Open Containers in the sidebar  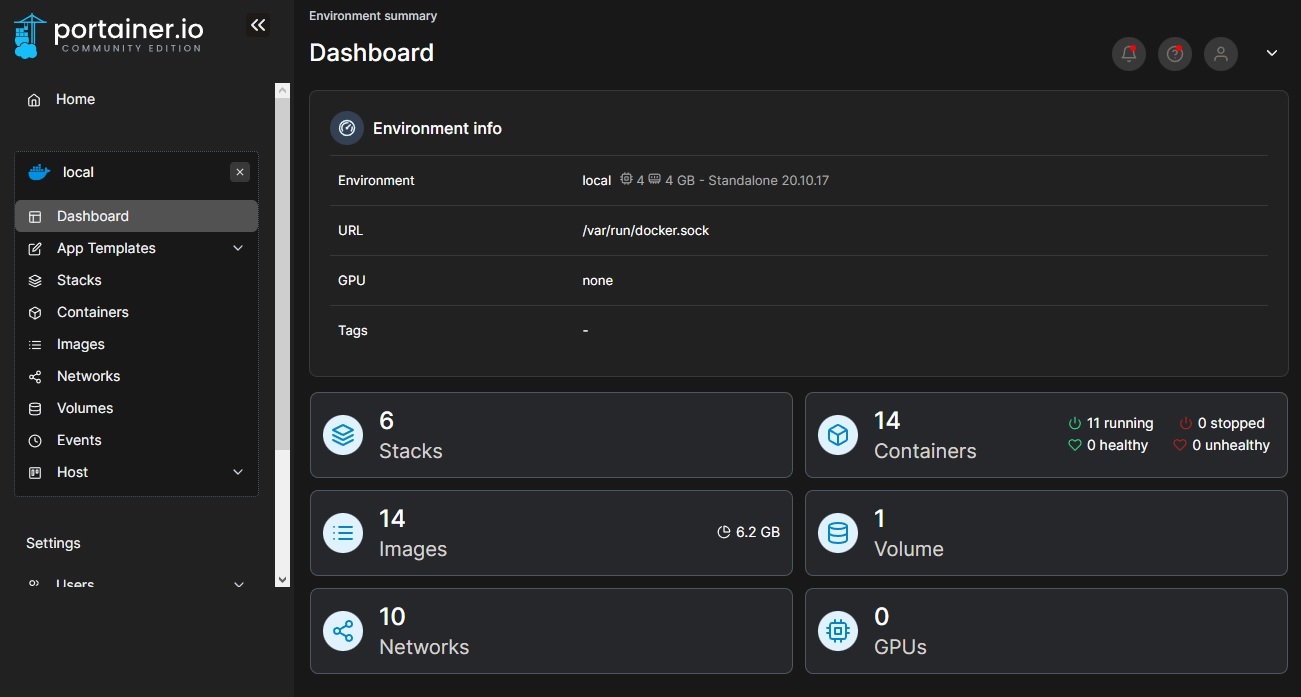tap(92, 312)
